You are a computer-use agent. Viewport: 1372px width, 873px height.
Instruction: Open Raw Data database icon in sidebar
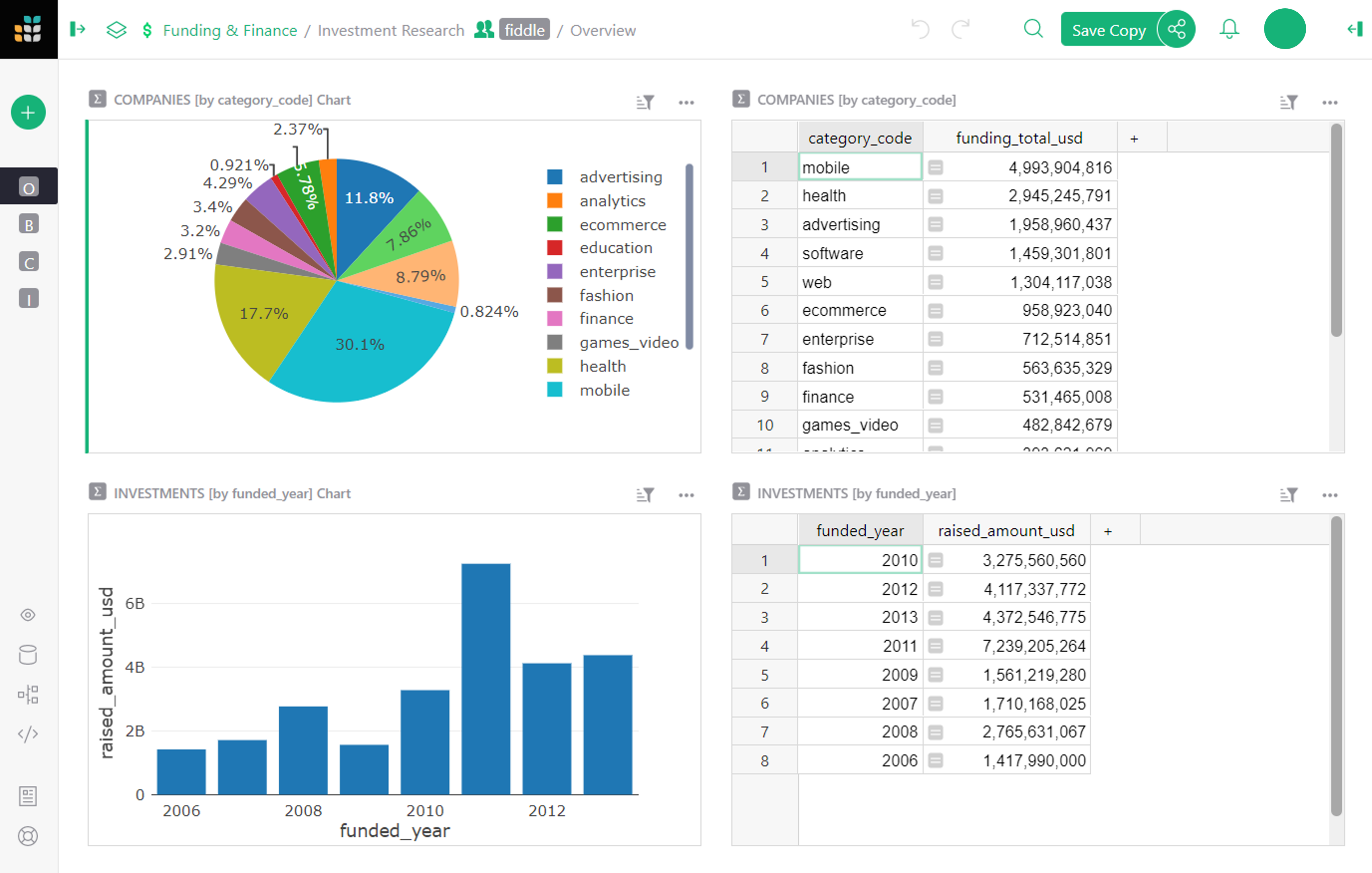(28, 654)
